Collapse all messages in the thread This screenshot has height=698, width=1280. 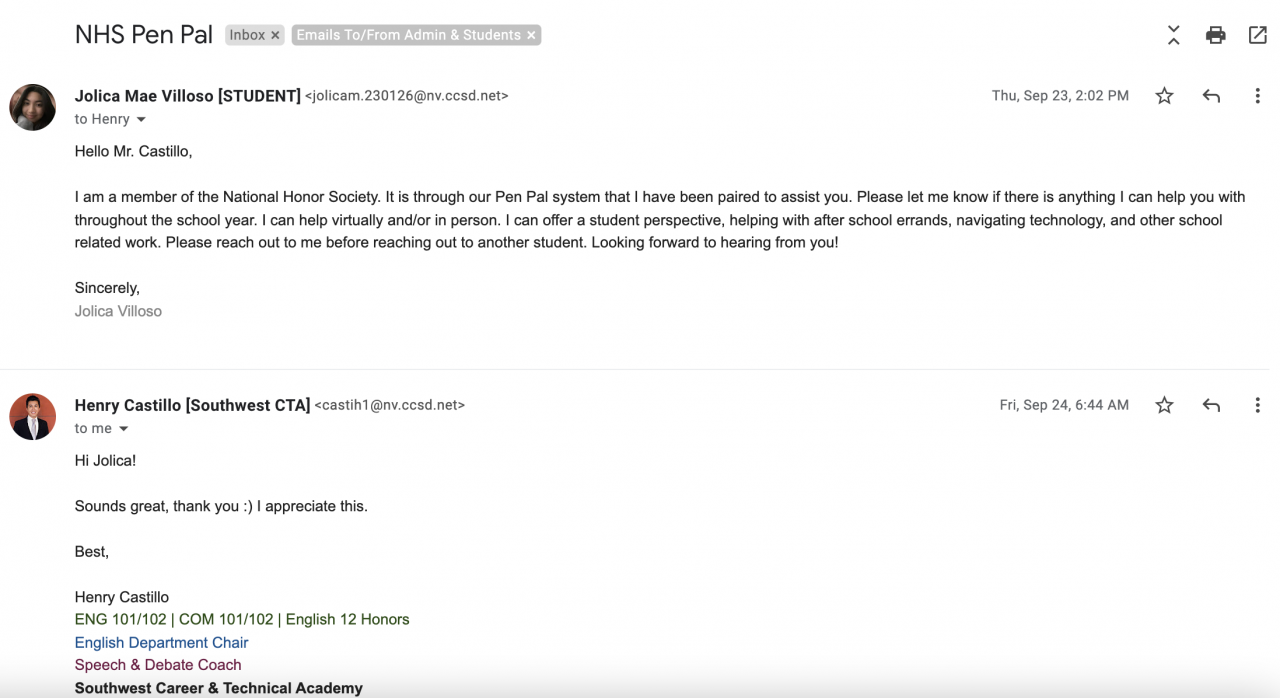coord(1173,35)
